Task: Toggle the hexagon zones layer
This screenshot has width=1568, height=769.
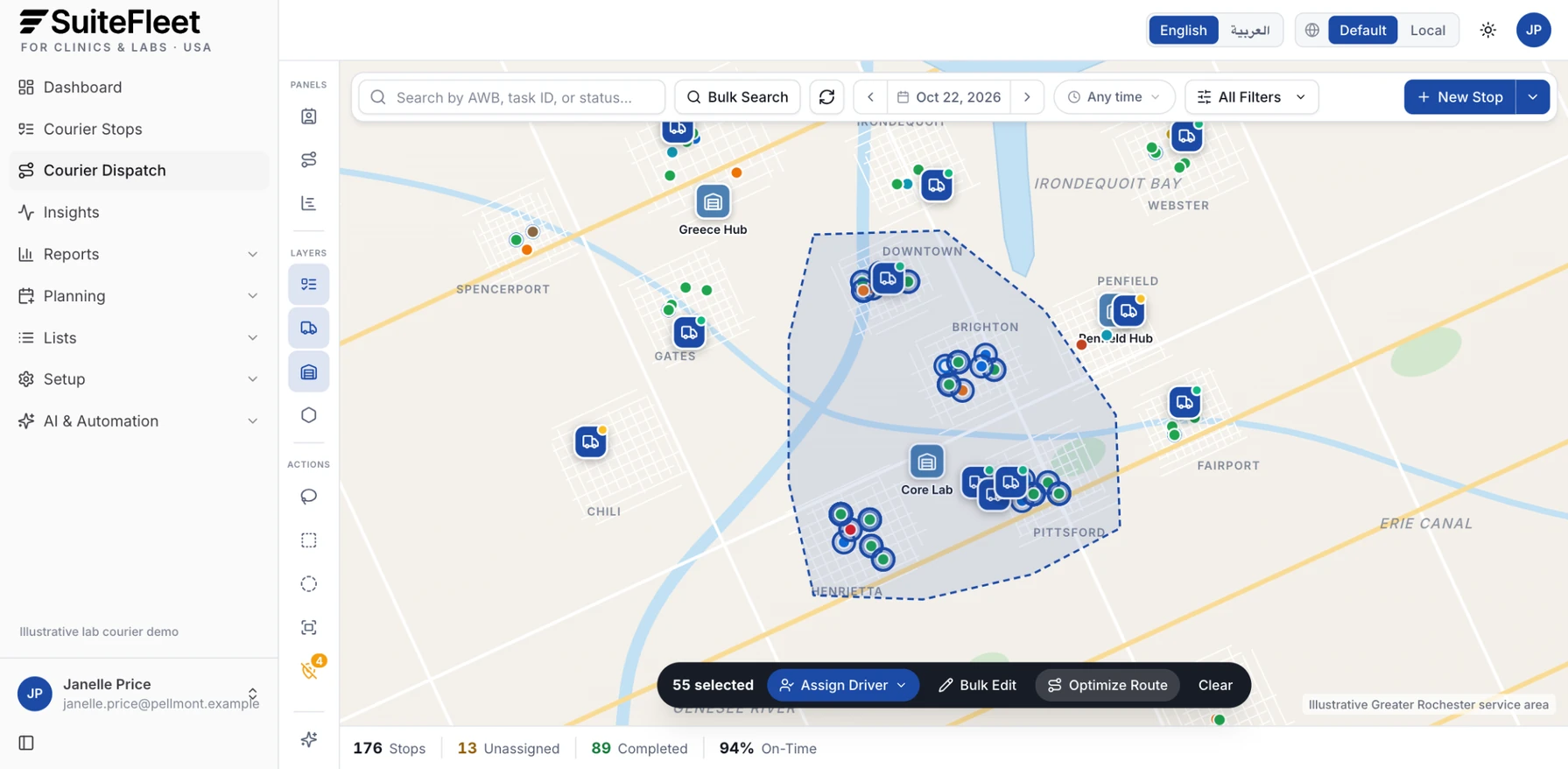Action: [x=309, y=415]
